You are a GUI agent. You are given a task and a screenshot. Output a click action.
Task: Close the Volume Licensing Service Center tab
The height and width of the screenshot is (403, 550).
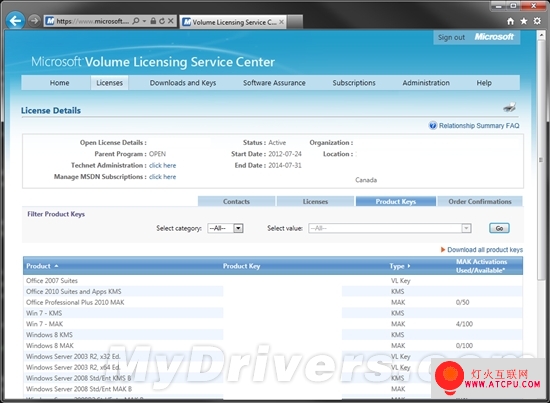[x=281, y=22]
